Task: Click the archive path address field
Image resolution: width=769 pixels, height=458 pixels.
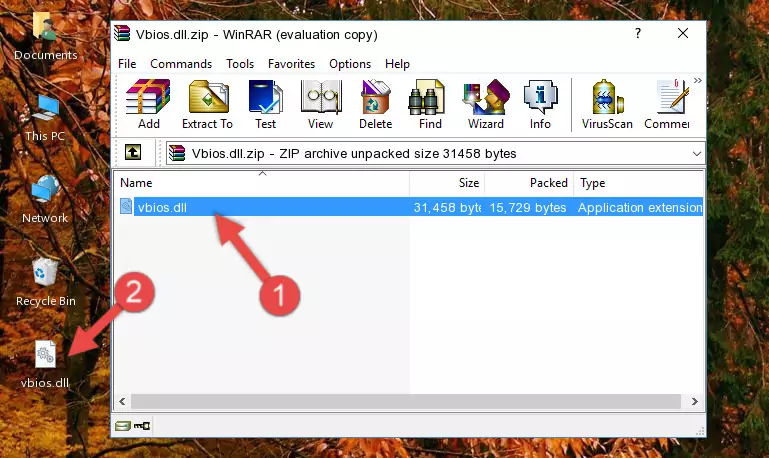Action: 436,153
